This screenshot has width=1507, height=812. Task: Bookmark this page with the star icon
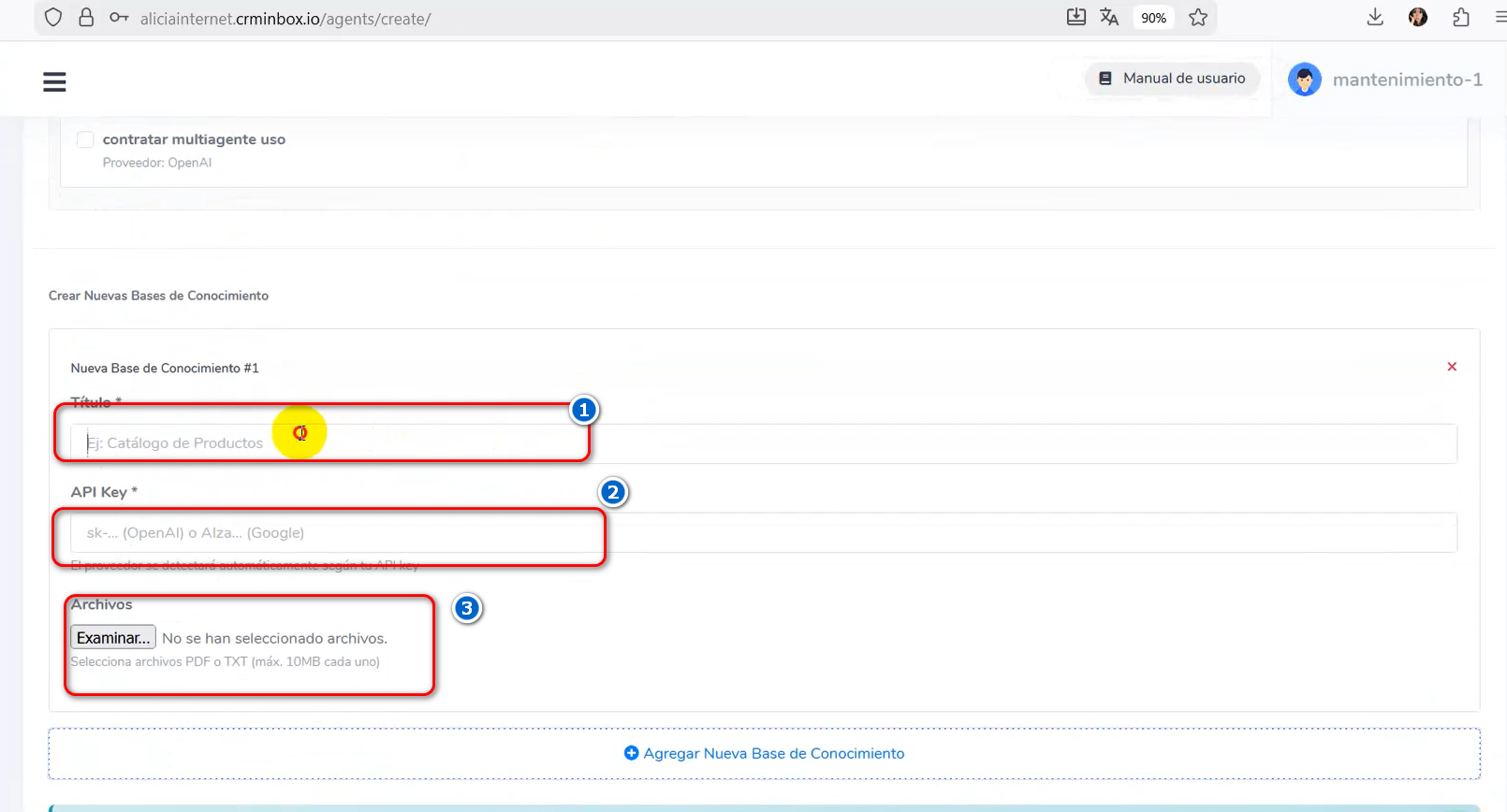(1198, 18)
